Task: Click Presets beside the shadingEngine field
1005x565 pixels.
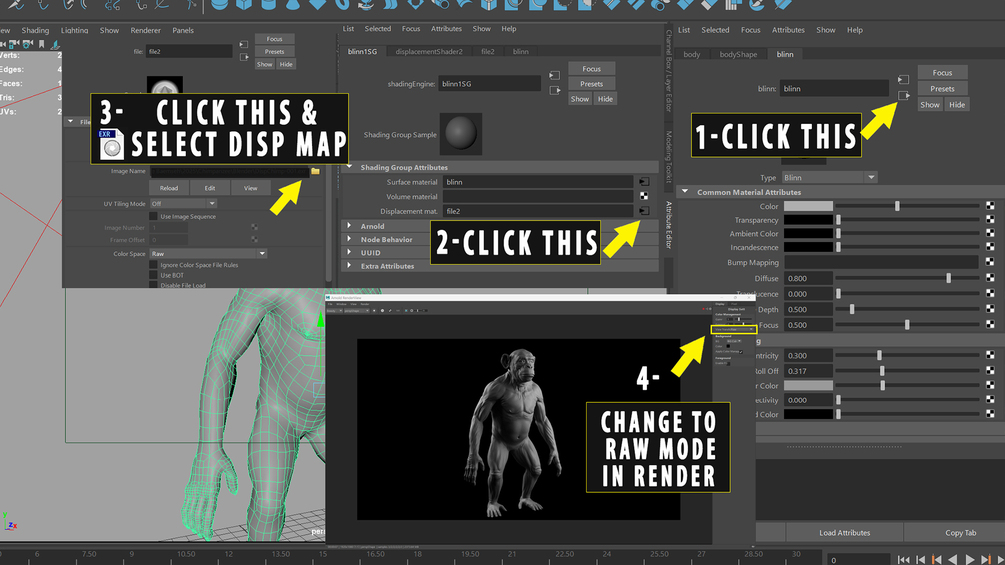Action: (x=592, y=83)
